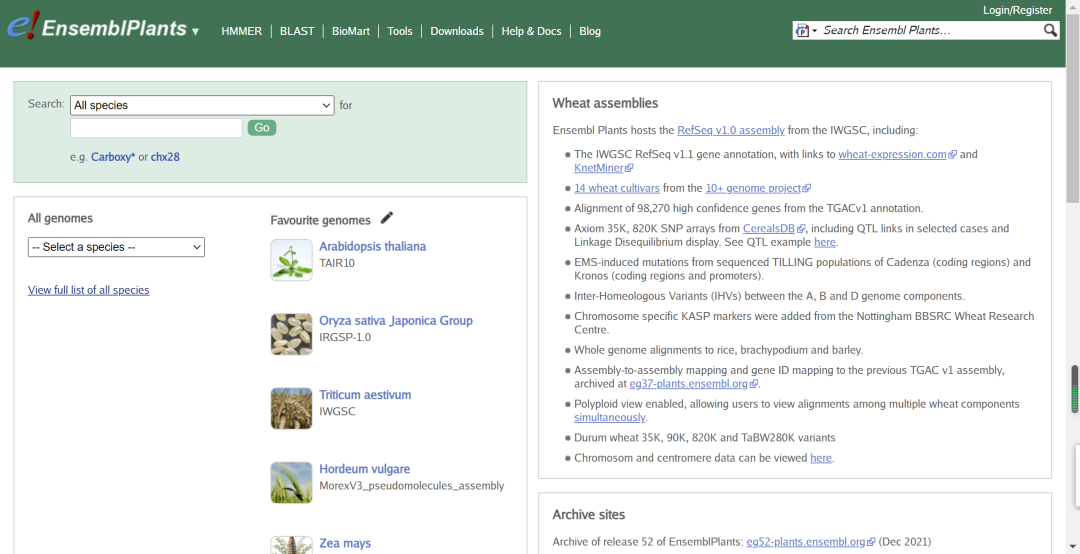Open the Triticum aestivum genome link
This screenshot has height=554, width=1080.
tap(365, 395)
